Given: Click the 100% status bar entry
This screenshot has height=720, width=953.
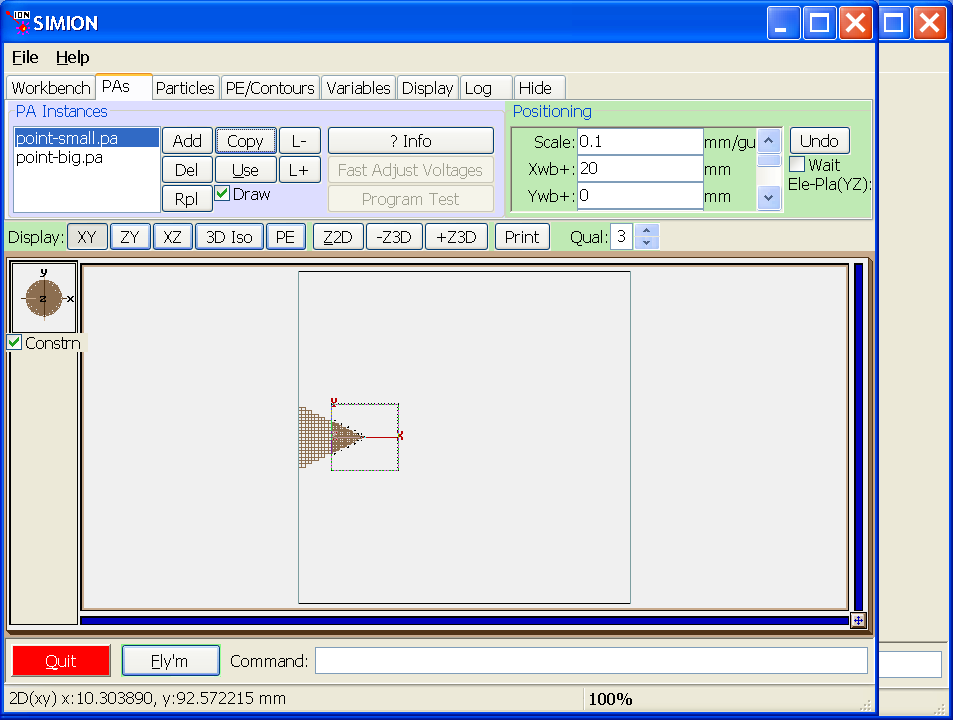Looking at the screenshot, I should (610, 699).
